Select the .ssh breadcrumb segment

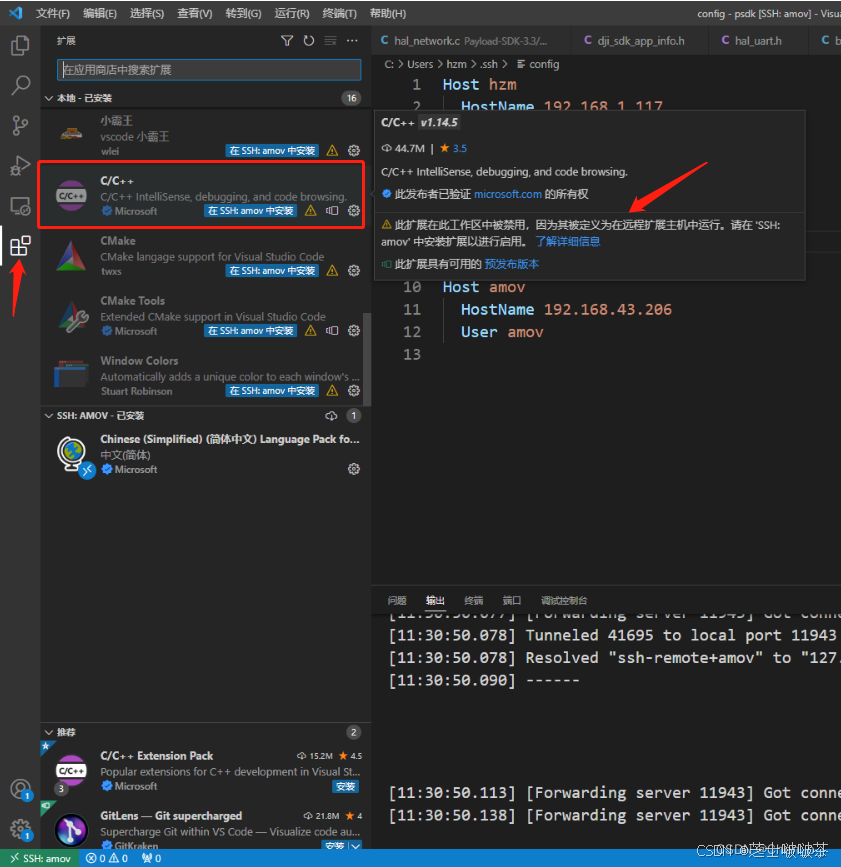coord(489,64)
